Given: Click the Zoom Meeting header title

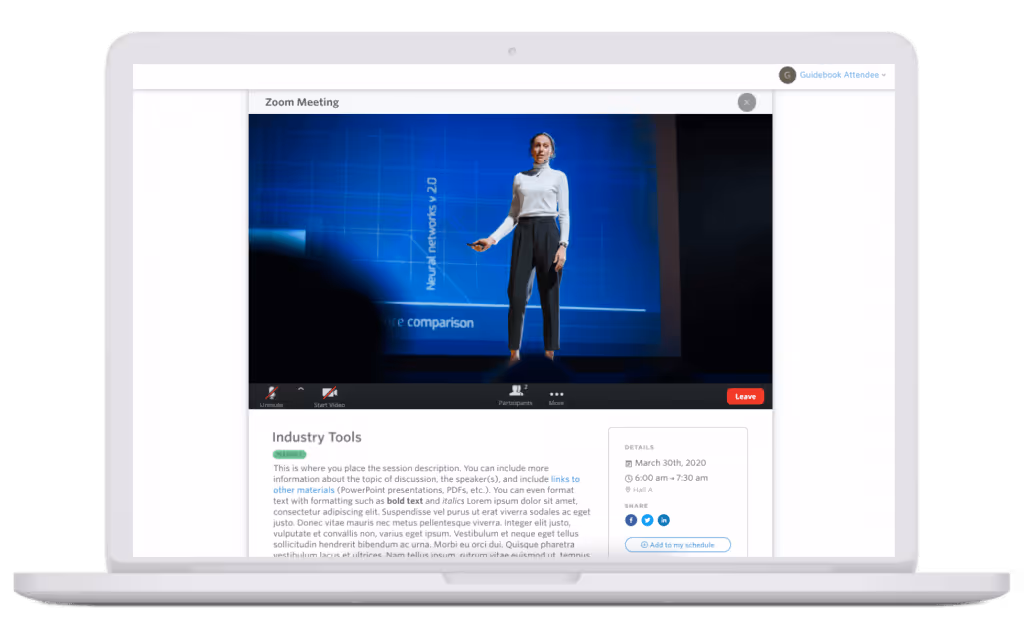Looking at the screenshot, I should [302, 102].
